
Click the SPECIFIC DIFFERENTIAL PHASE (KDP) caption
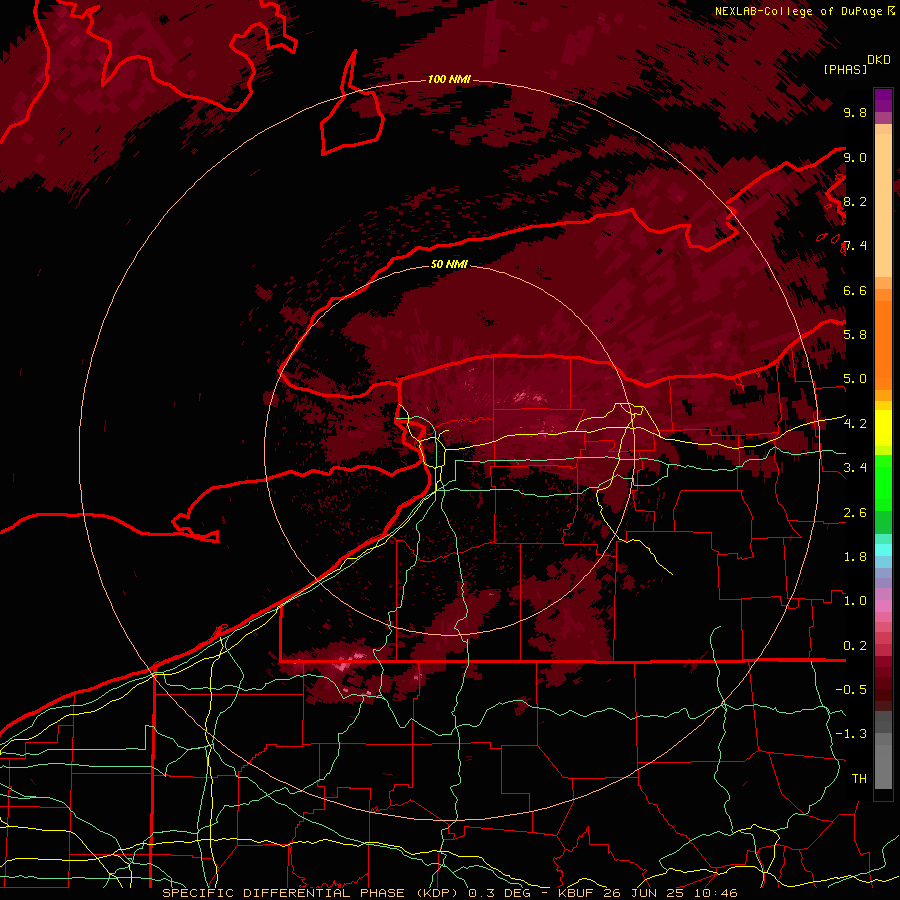(310, 893)
